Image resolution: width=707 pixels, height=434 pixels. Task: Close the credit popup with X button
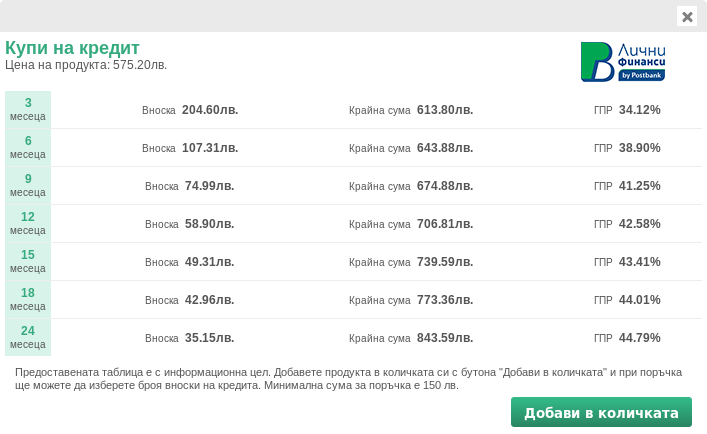click(x=687, y=16)
